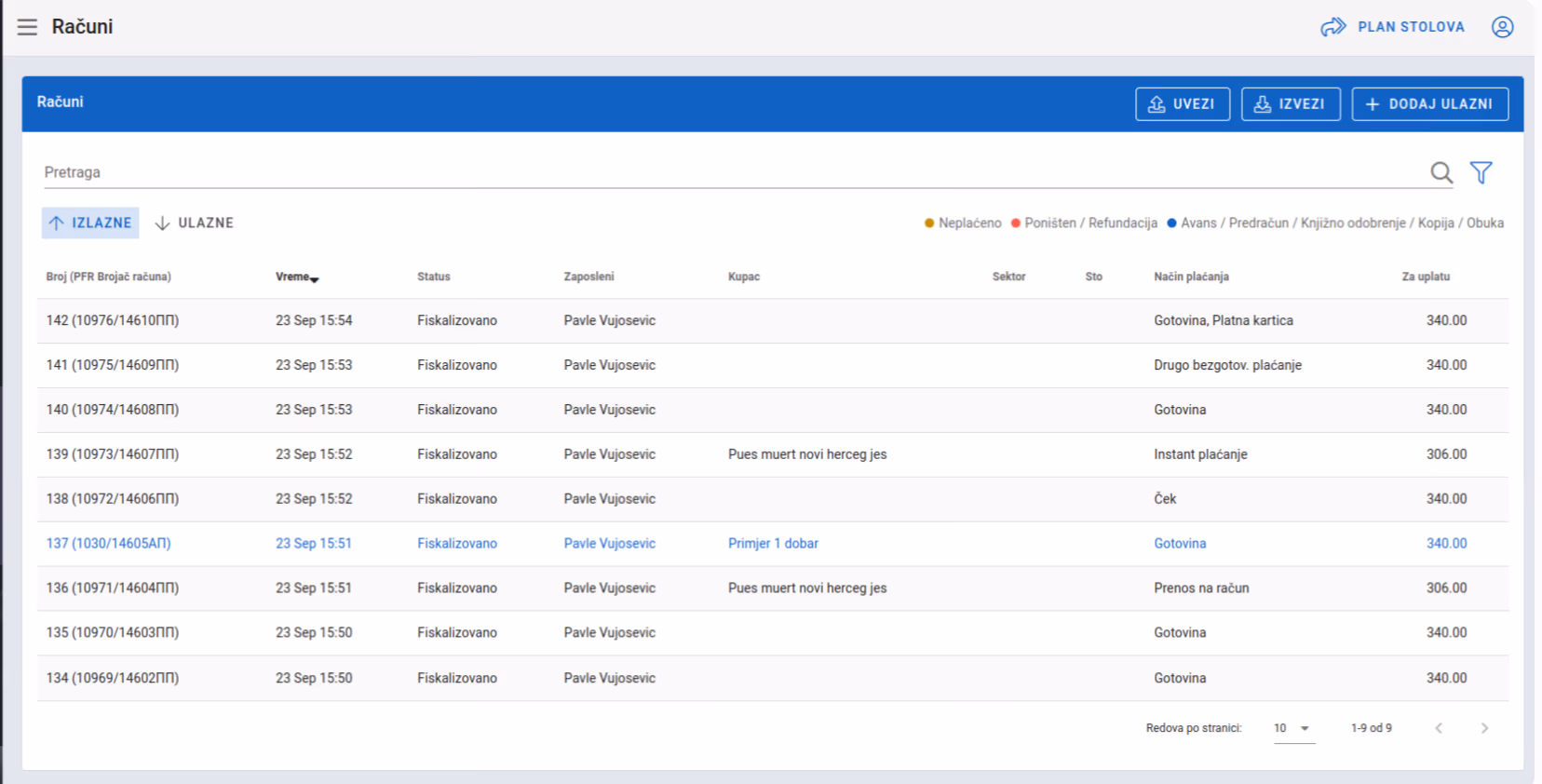Click the Poništen / Refundacija legend label
Image resolution: width=1542 pixels, height=784 pixels.
coord(1090,223)
